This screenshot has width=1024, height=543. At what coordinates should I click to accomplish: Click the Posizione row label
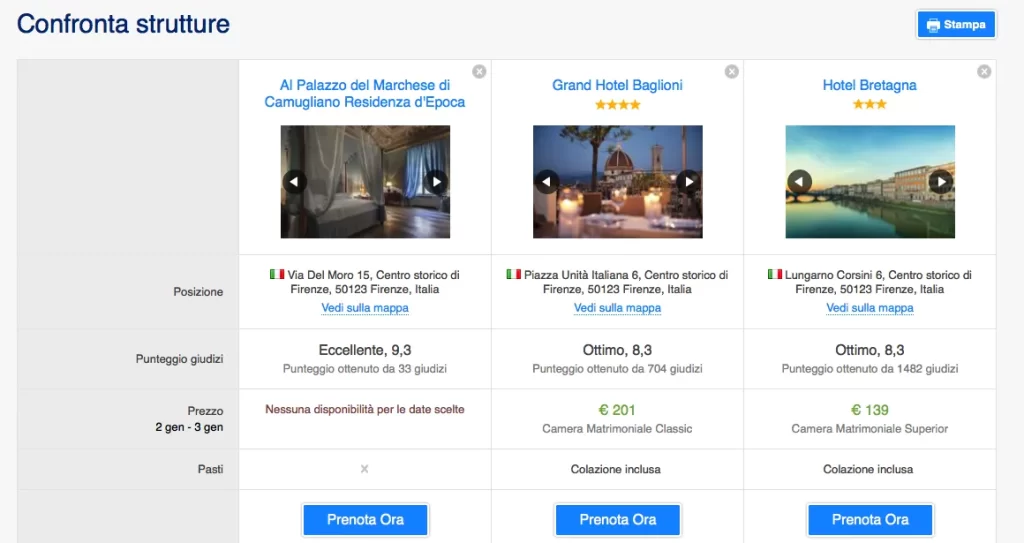pyautogui.click(x=198, y=291)
